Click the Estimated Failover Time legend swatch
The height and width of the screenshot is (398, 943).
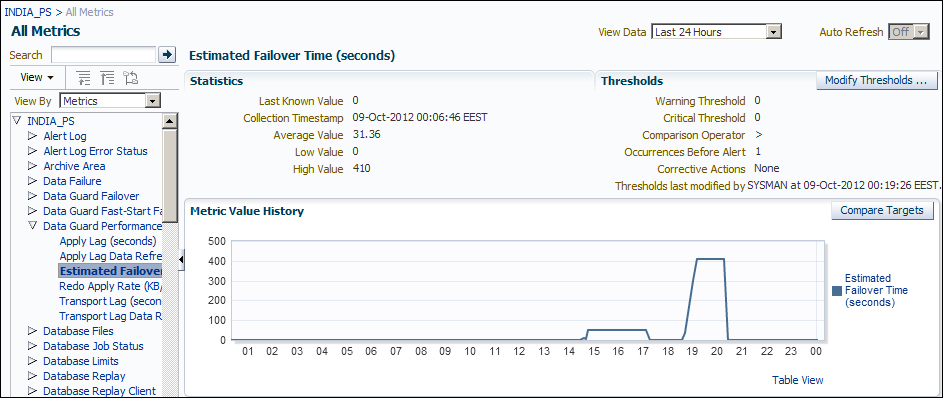[837, 291]
